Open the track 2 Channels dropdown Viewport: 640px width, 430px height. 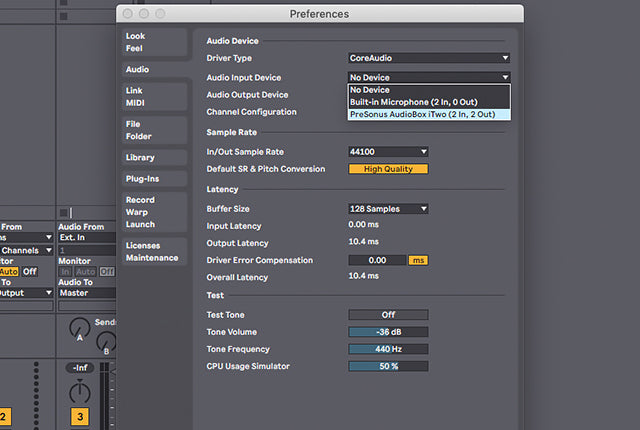tap(27, 250)
